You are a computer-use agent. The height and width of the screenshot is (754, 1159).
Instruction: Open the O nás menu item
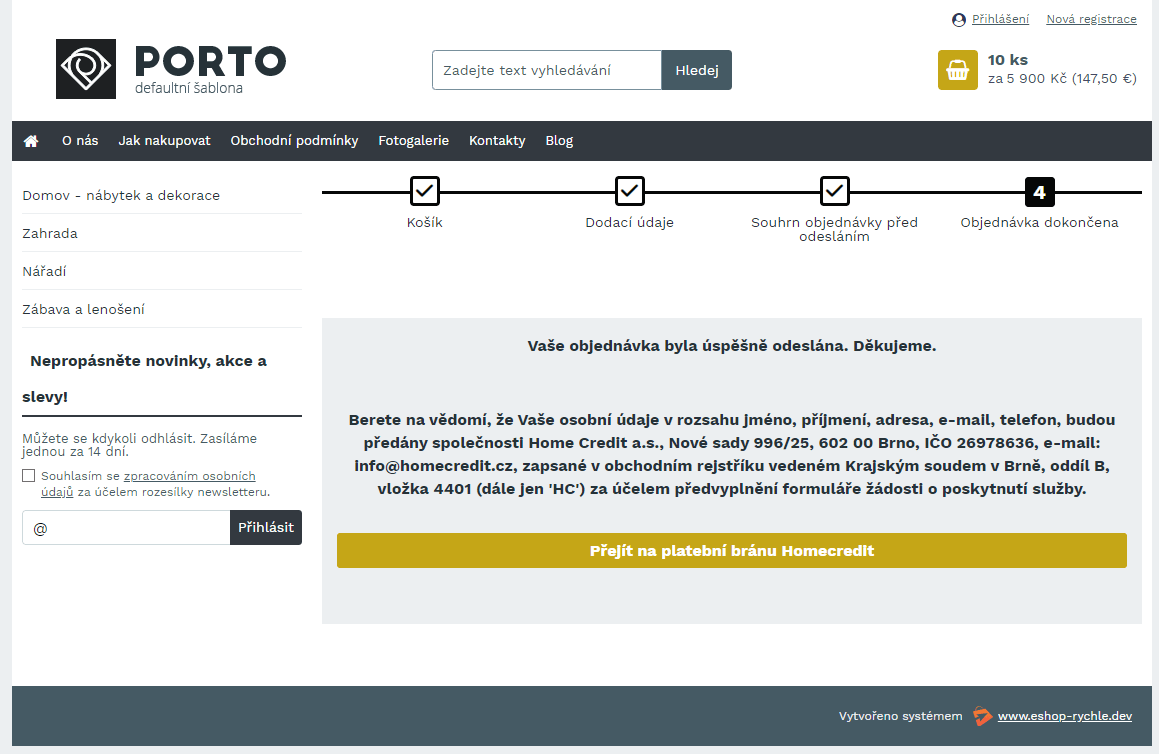tap(80, 140)
